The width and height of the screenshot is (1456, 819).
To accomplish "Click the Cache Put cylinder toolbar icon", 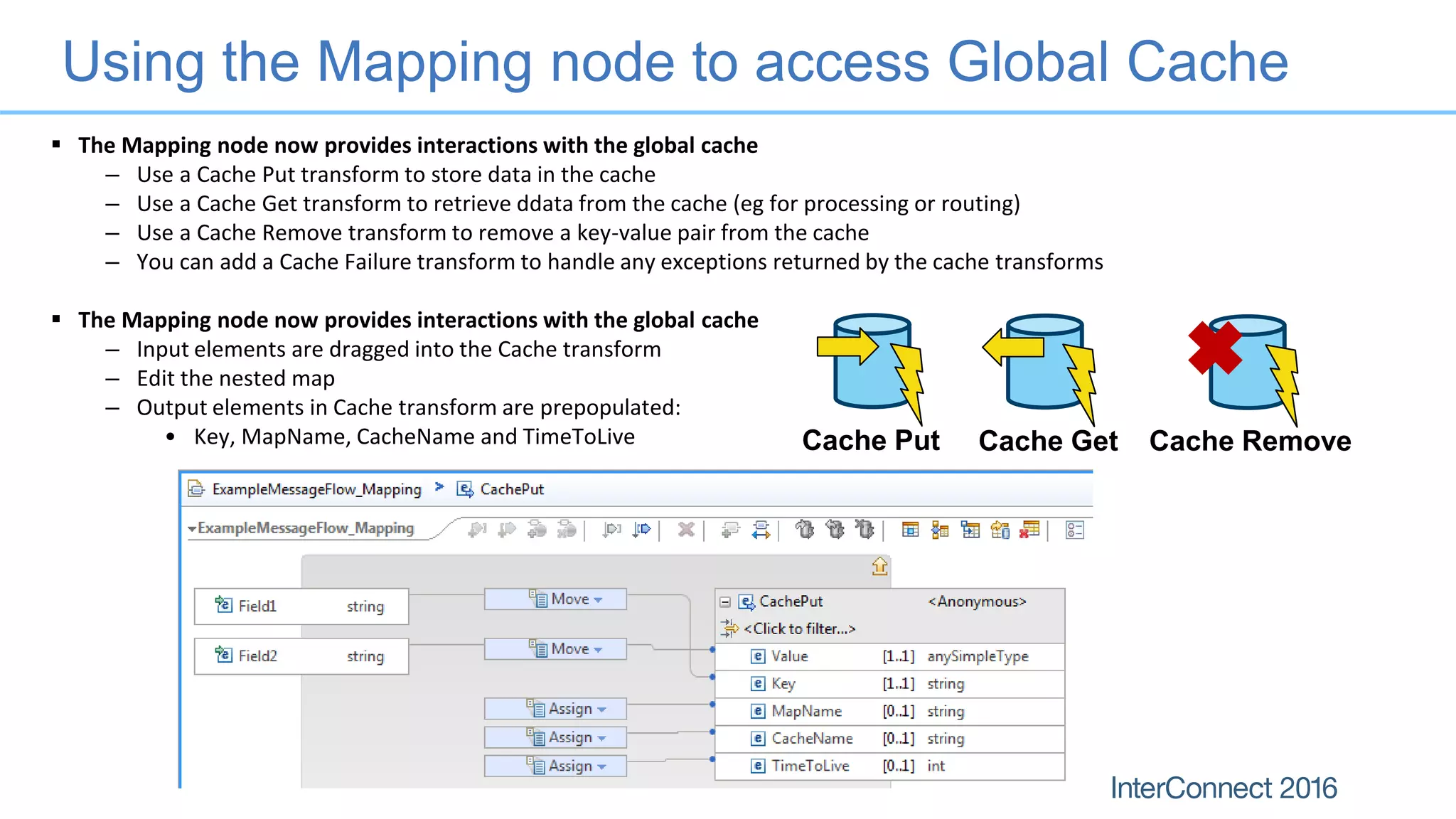I will (x=805, y=529).
